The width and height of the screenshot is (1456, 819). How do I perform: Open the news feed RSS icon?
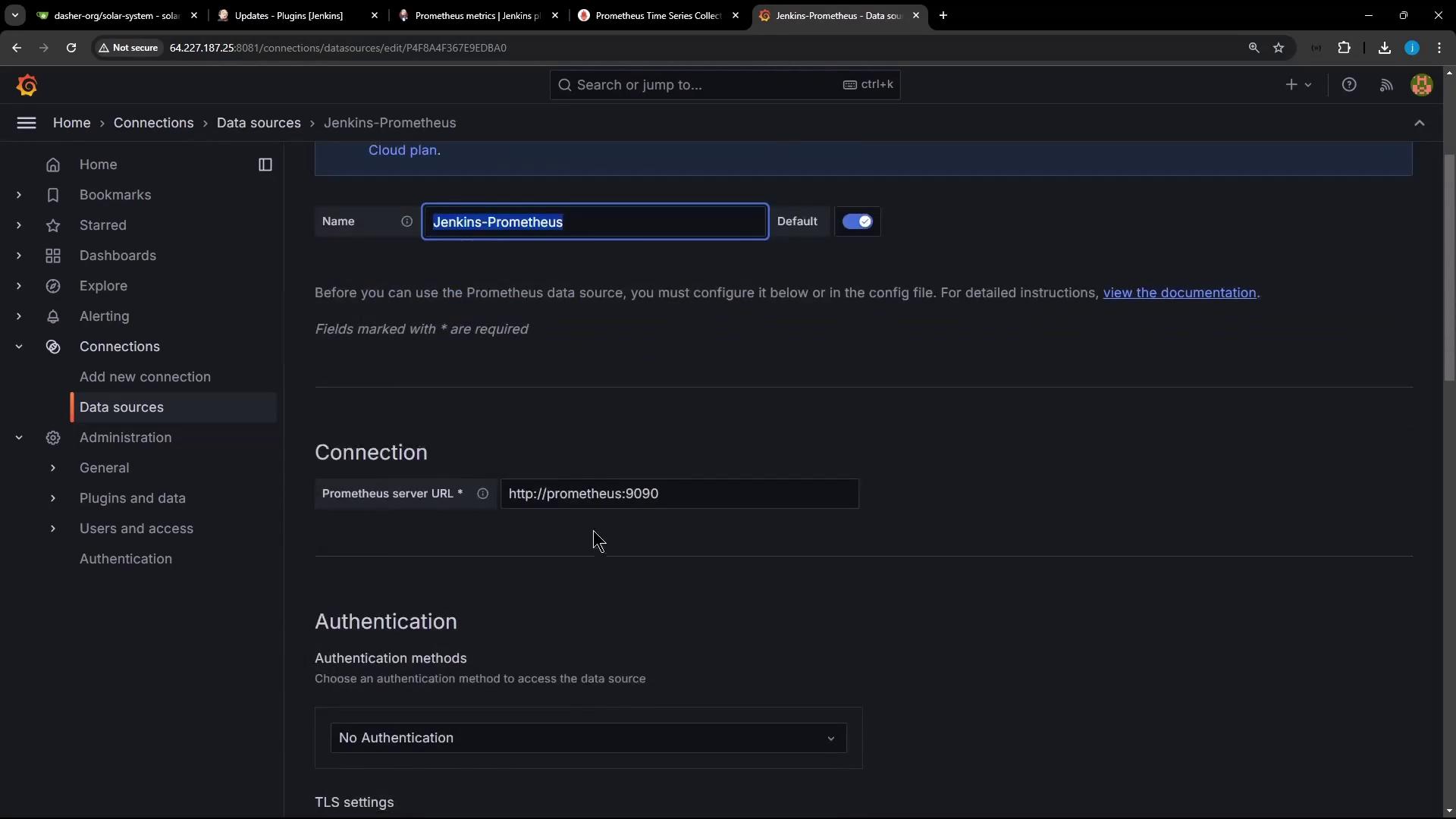[x=1386, y=85]
